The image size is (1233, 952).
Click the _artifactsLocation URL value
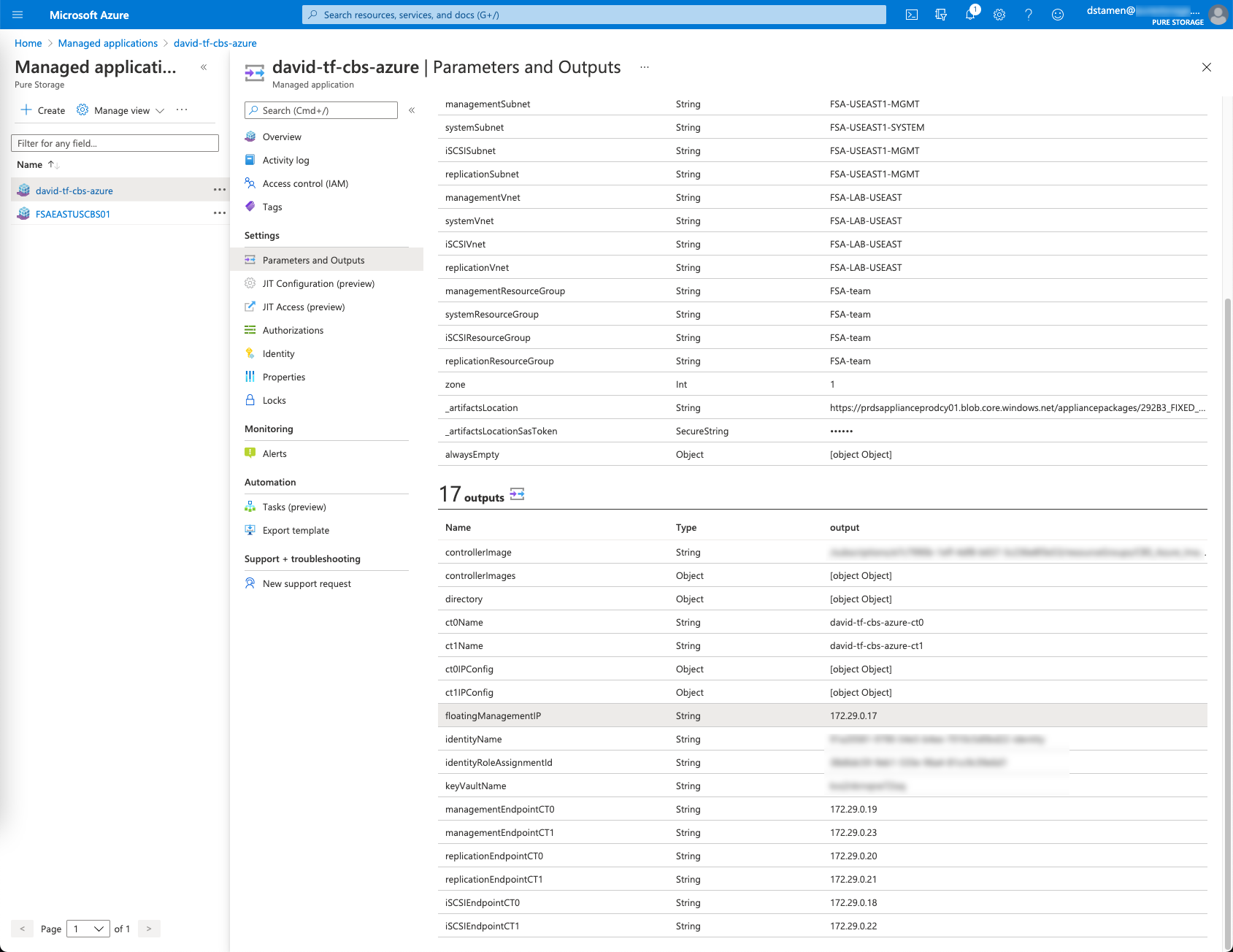[1018, 407]
